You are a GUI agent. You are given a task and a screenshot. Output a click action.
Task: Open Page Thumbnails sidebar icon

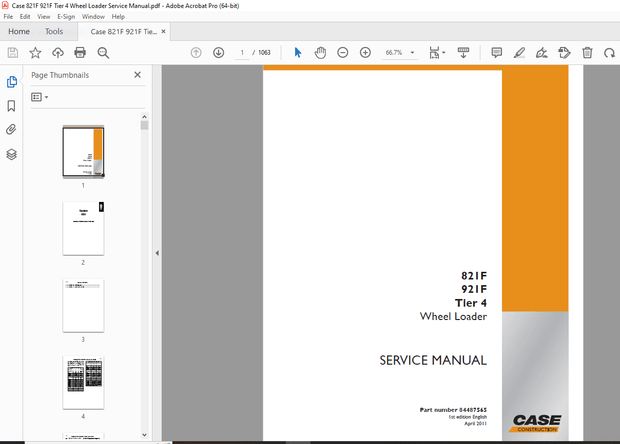tap(11, 82)
